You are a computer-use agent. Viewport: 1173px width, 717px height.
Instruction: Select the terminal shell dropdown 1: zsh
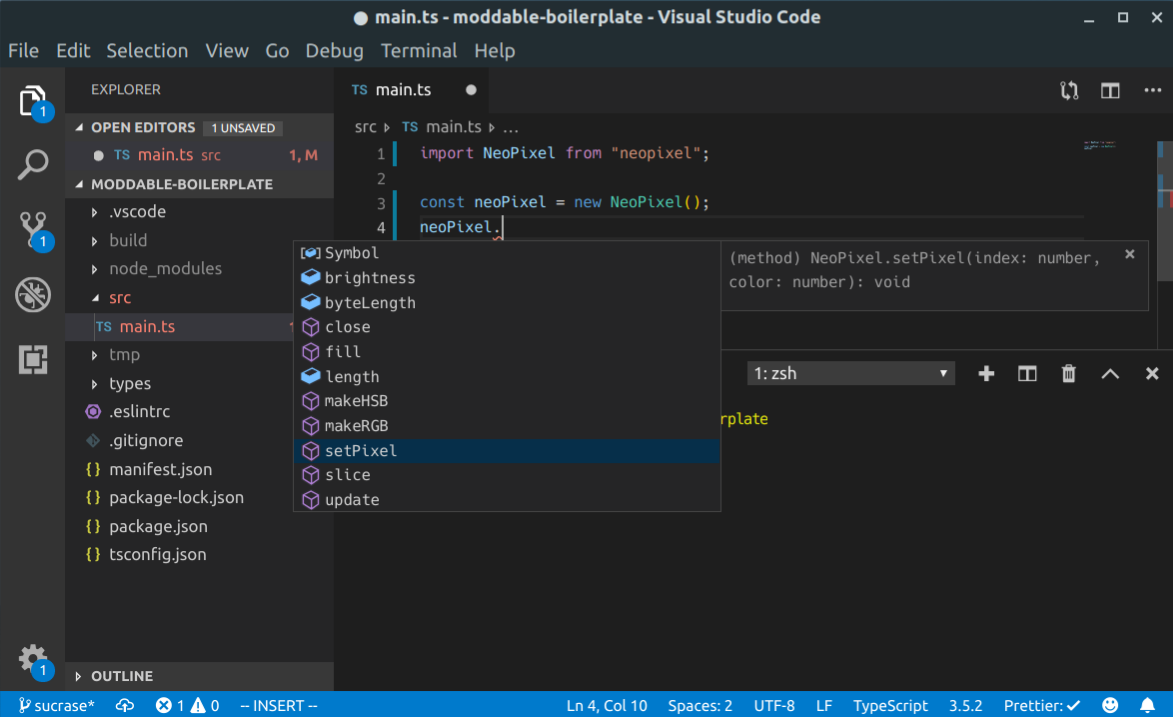[851, 373]
